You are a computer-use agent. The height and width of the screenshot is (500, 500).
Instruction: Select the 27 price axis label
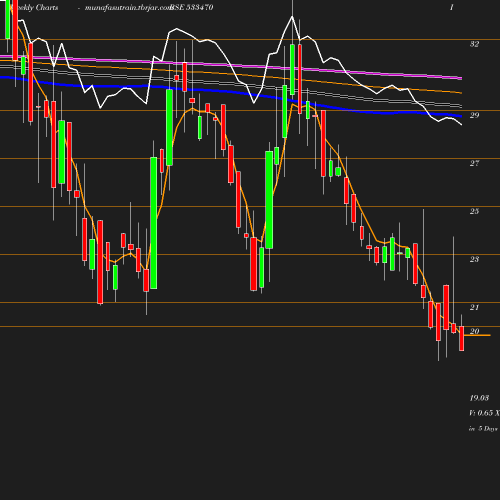475,163
